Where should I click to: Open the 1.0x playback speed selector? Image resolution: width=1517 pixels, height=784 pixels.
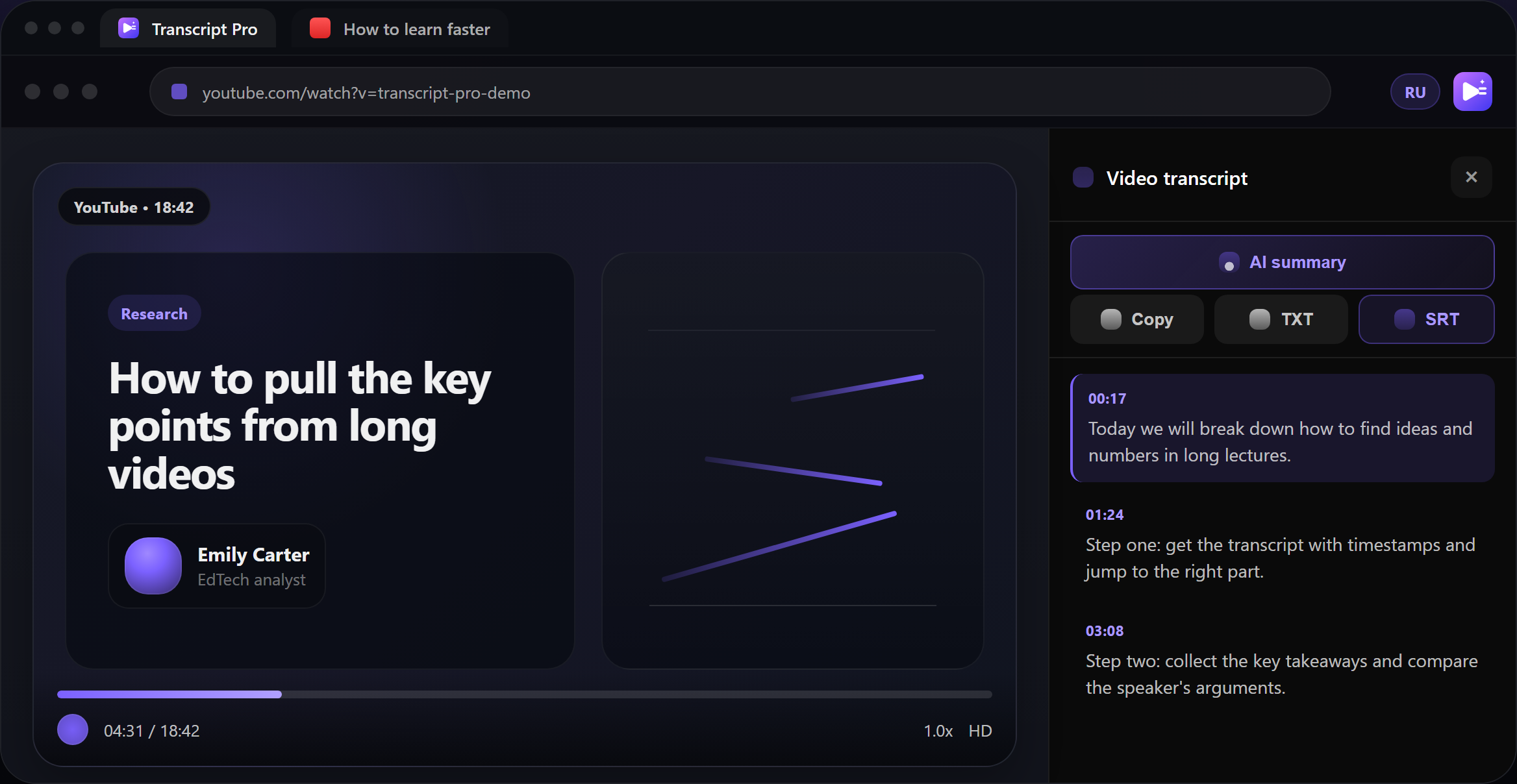[937, 731]
